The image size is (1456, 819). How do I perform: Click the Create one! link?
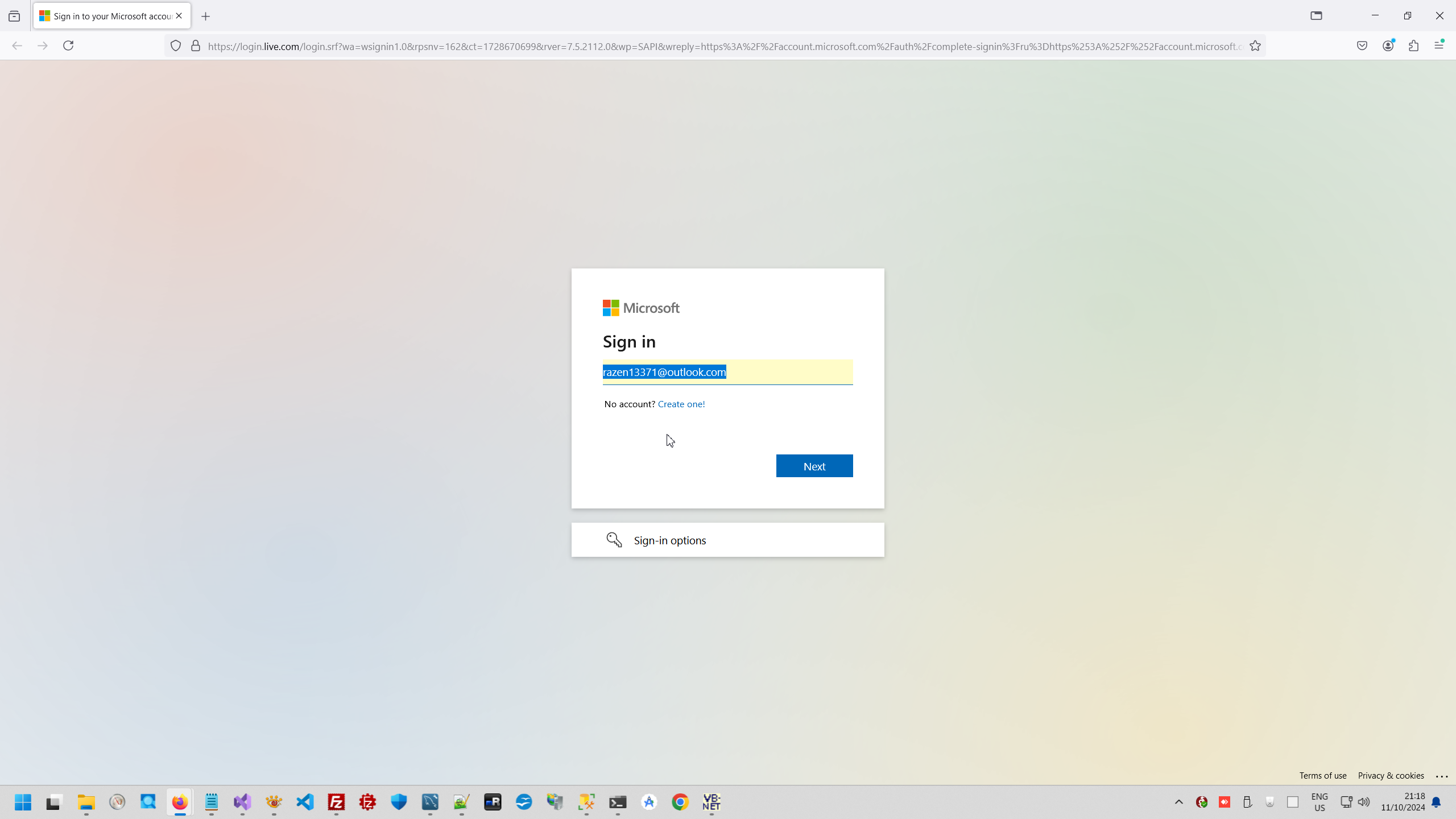point(681,404)
